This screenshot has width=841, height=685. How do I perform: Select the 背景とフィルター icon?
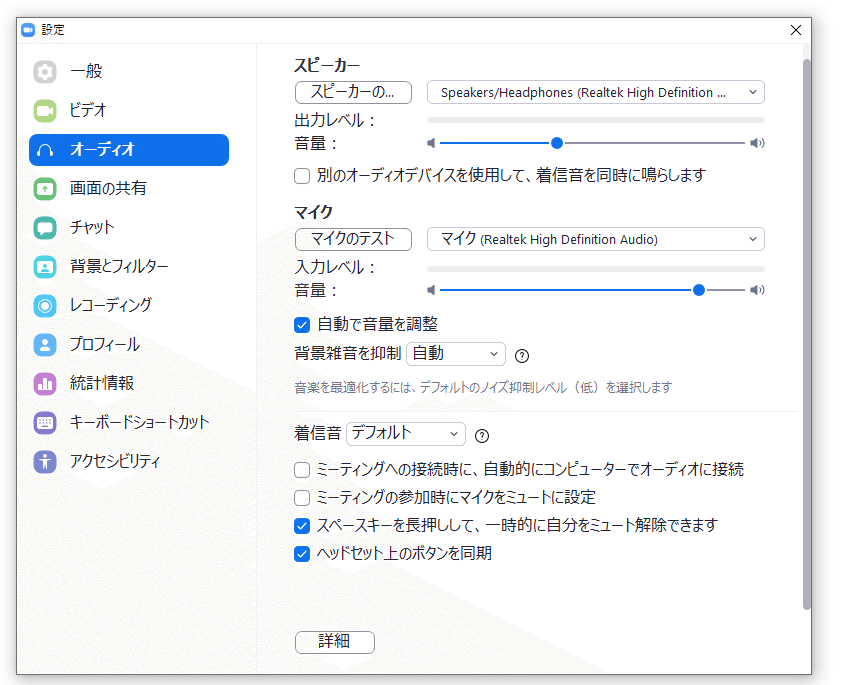[x=44, y=266]
